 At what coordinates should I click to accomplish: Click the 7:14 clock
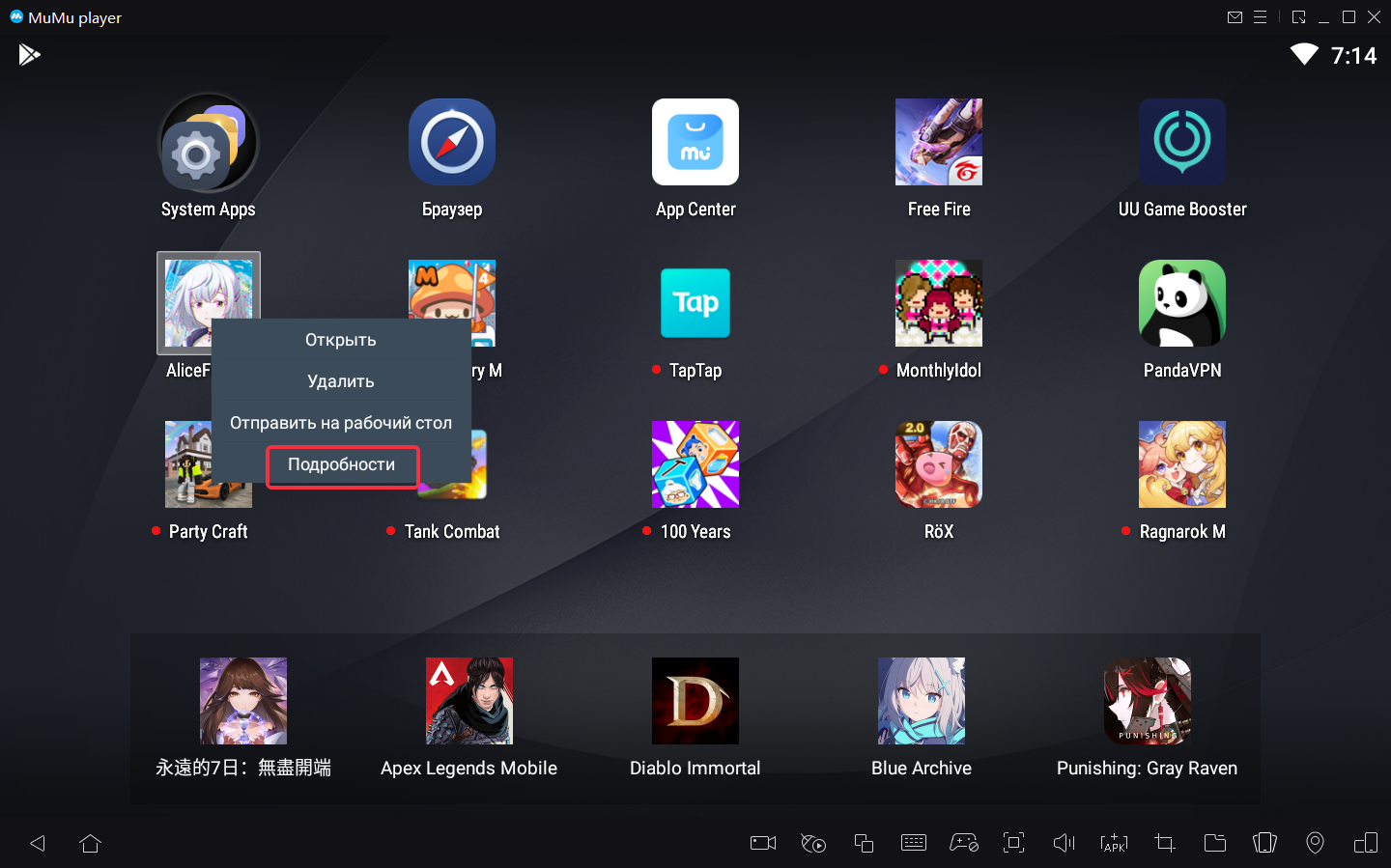click(x=1354, y=56)
